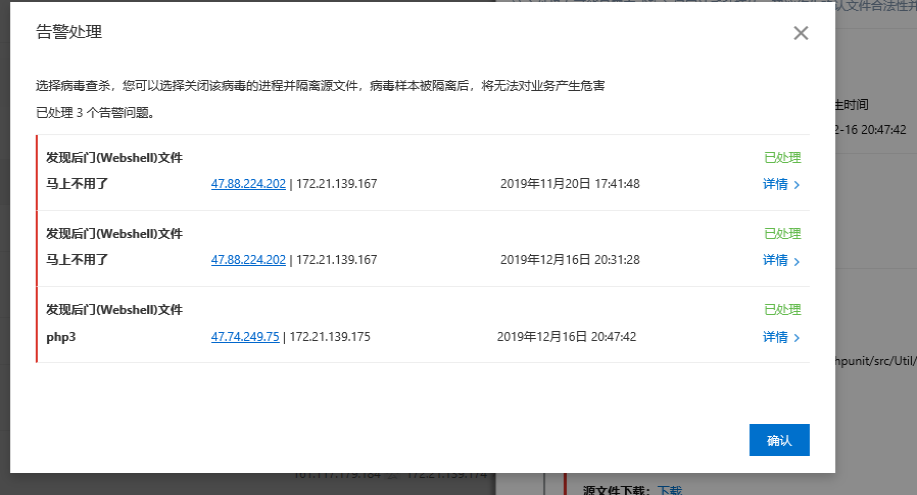Screen dimensions: 917x495
Task: Click the 已处理 status in the first alert row
Action: coord(782,157)
